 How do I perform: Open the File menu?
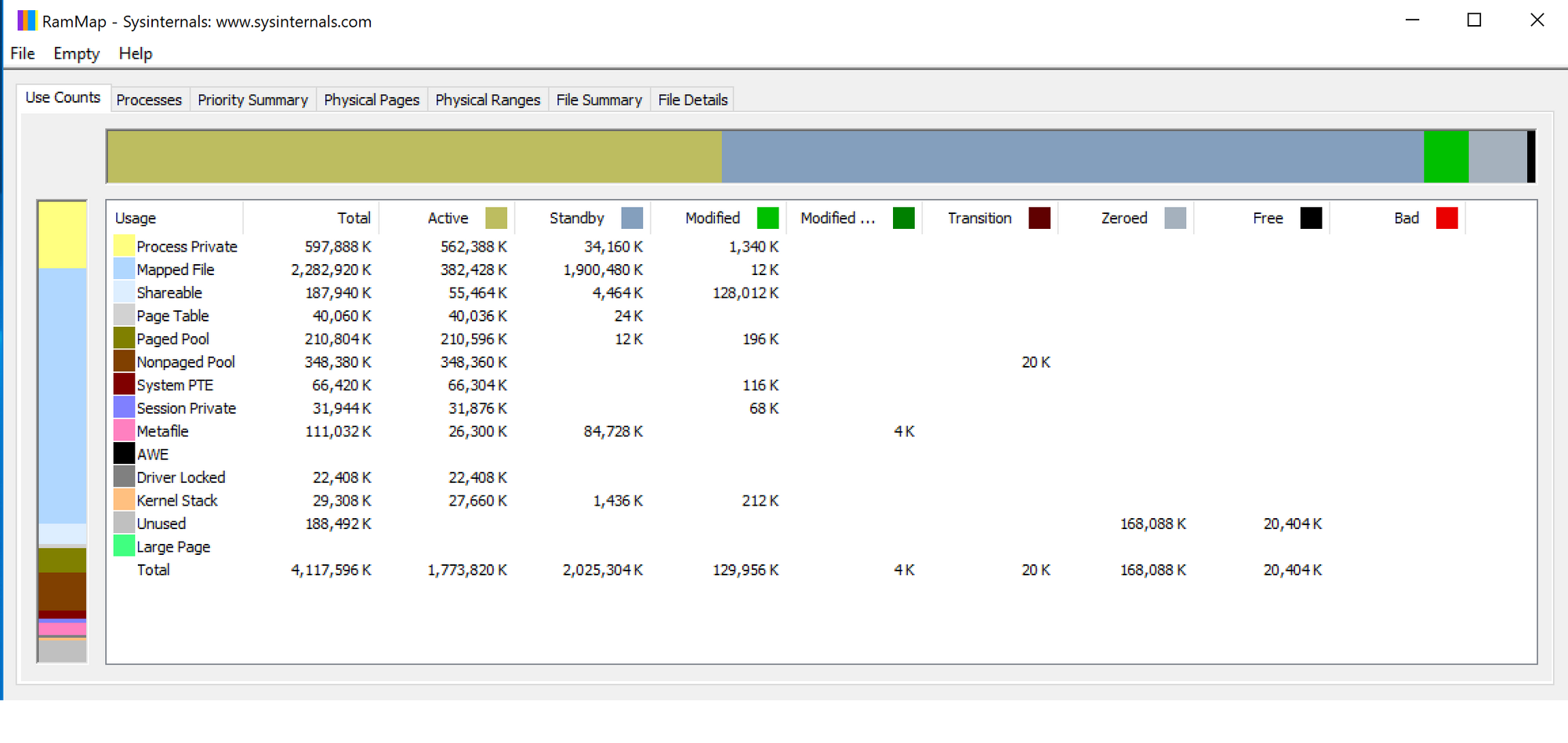point(22,53)
